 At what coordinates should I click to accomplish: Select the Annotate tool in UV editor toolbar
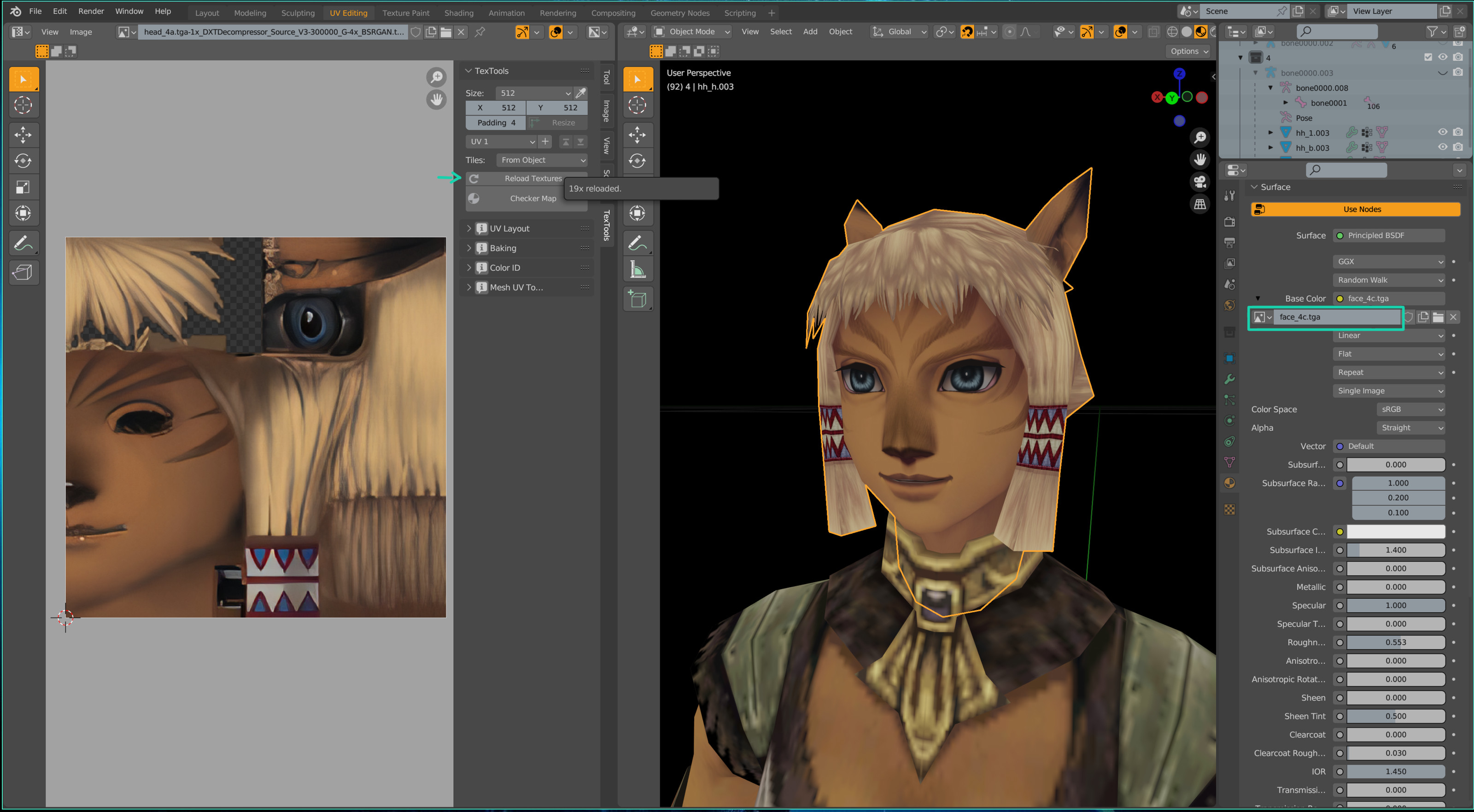23,243
